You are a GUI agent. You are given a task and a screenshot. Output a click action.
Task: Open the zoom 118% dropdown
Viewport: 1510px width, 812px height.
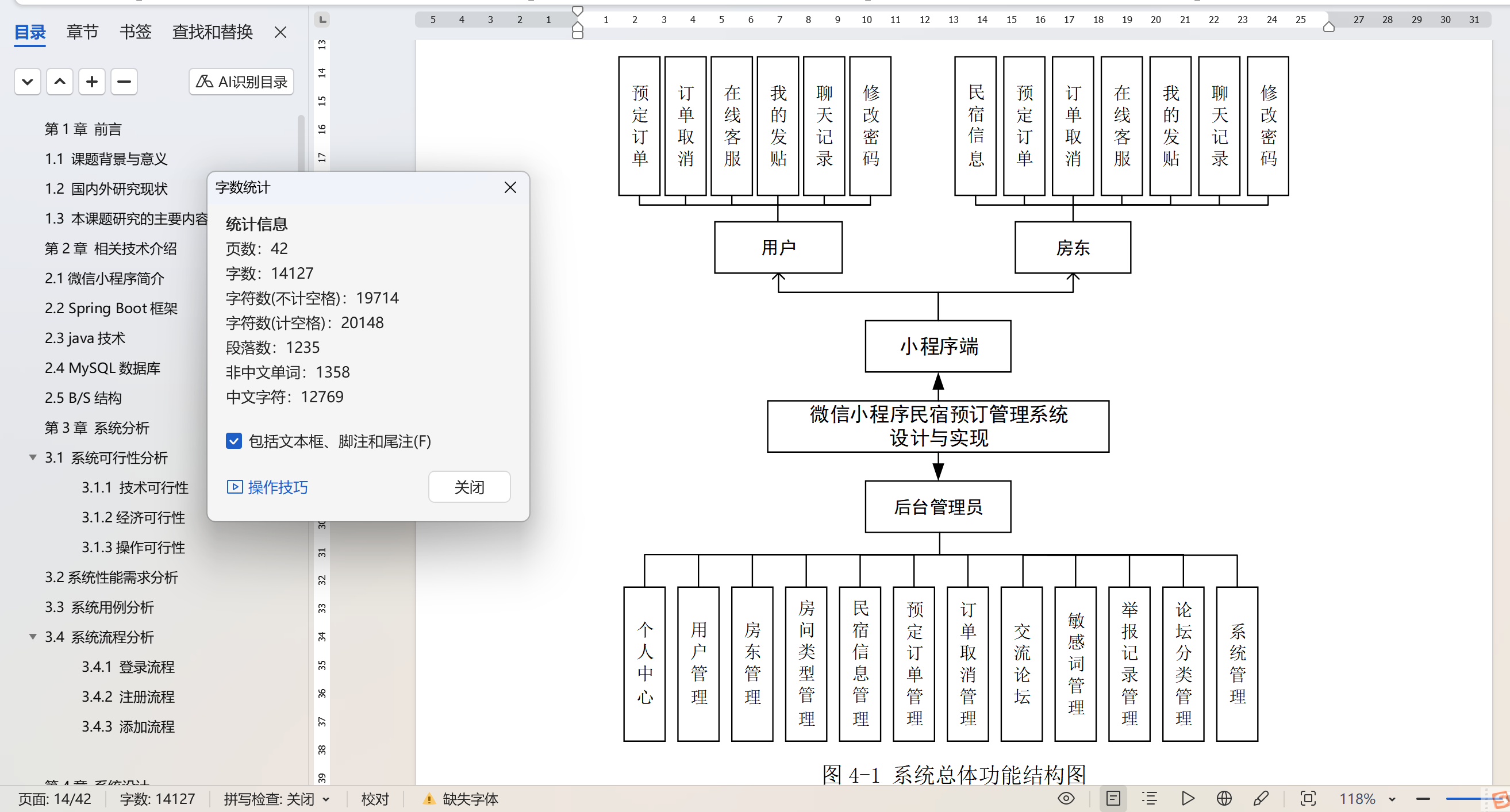[x=1392, y=799]
